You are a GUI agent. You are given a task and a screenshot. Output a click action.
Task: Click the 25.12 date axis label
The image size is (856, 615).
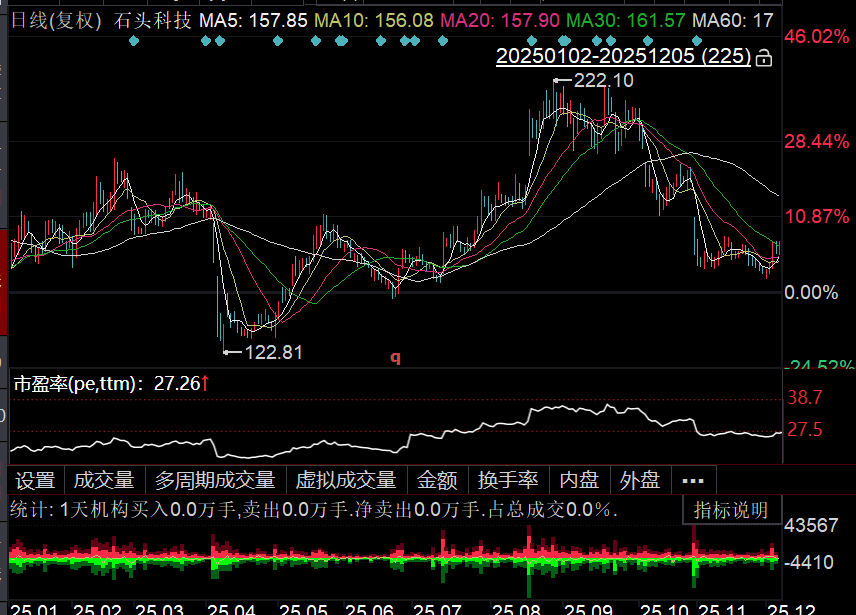click(x=791, y=608)
